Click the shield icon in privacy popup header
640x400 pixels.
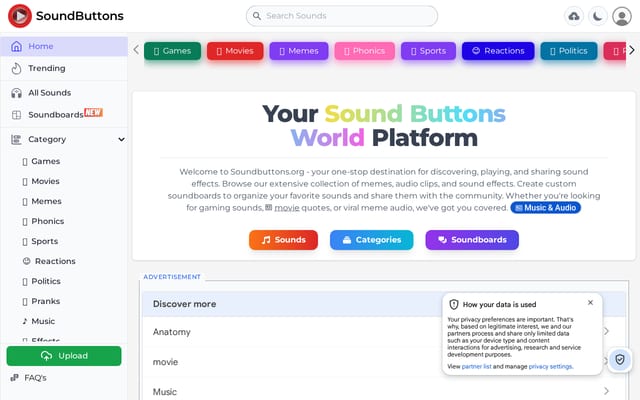pos(453,304)
